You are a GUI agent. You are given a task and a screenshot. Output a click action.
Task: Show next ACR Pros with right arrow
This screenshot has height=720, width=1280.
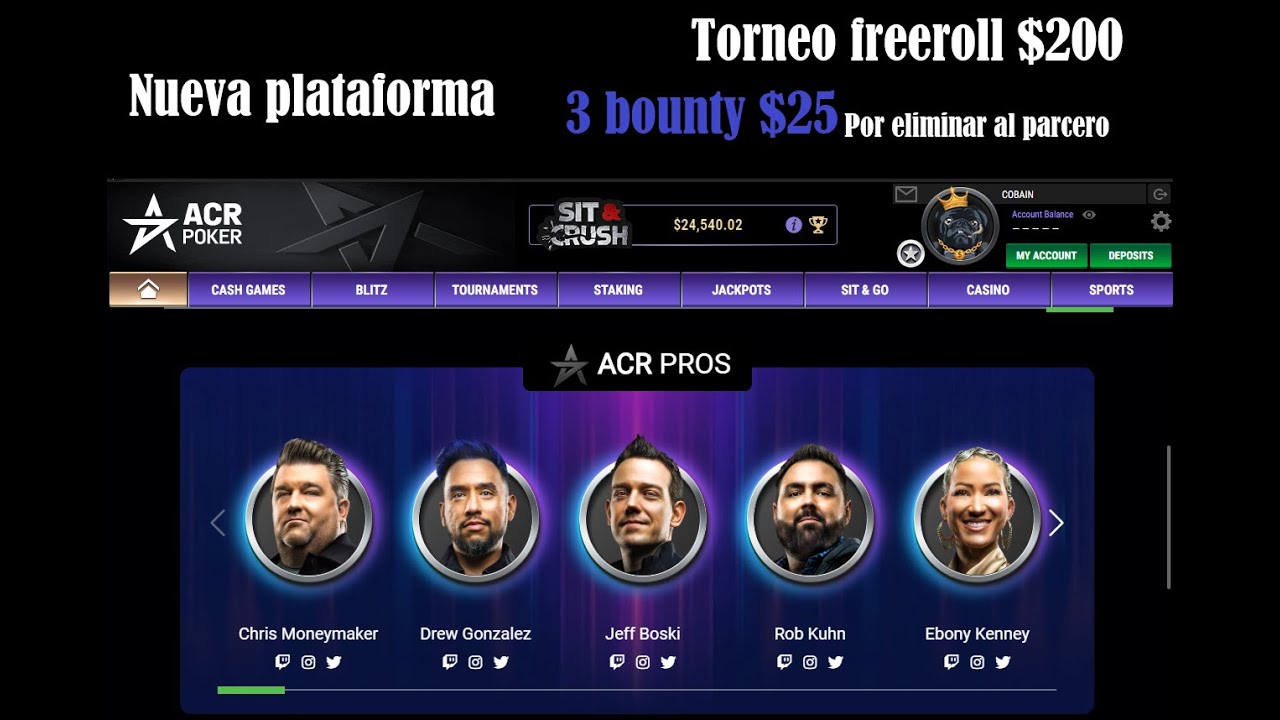point(1055,523)
